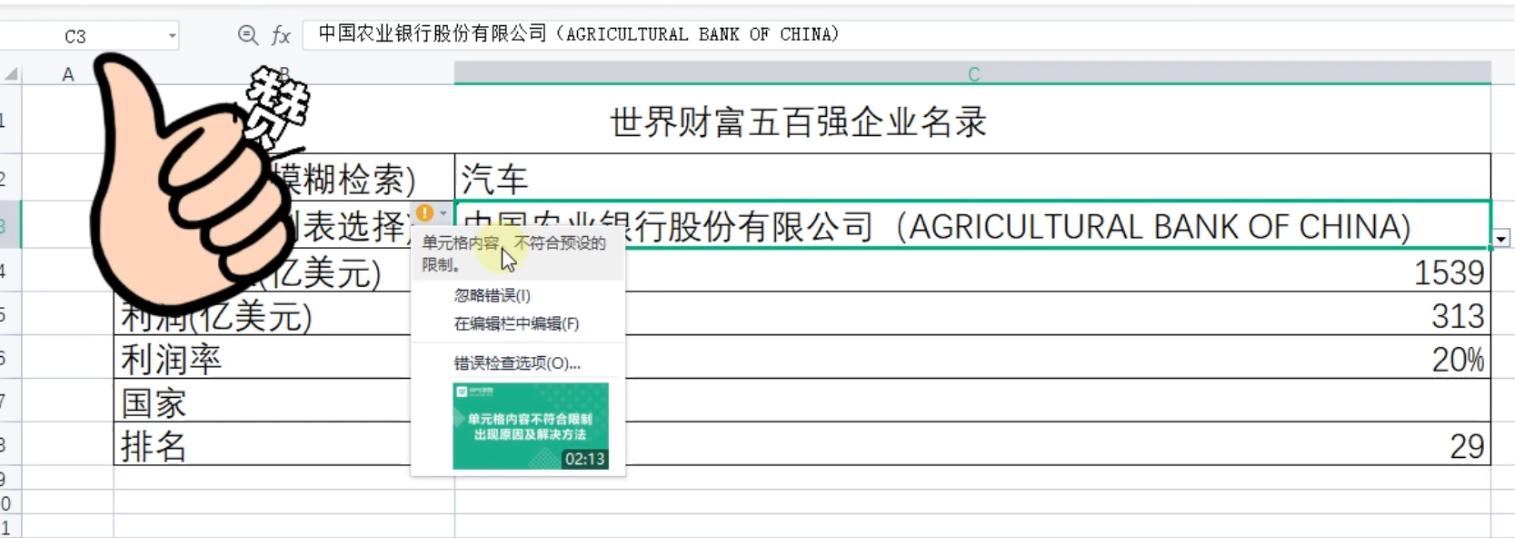1515x538 pixels.
Task: Select the title cell 世界财富五百强企业名录
Action: pyautogui.click(x=800, y=121)
